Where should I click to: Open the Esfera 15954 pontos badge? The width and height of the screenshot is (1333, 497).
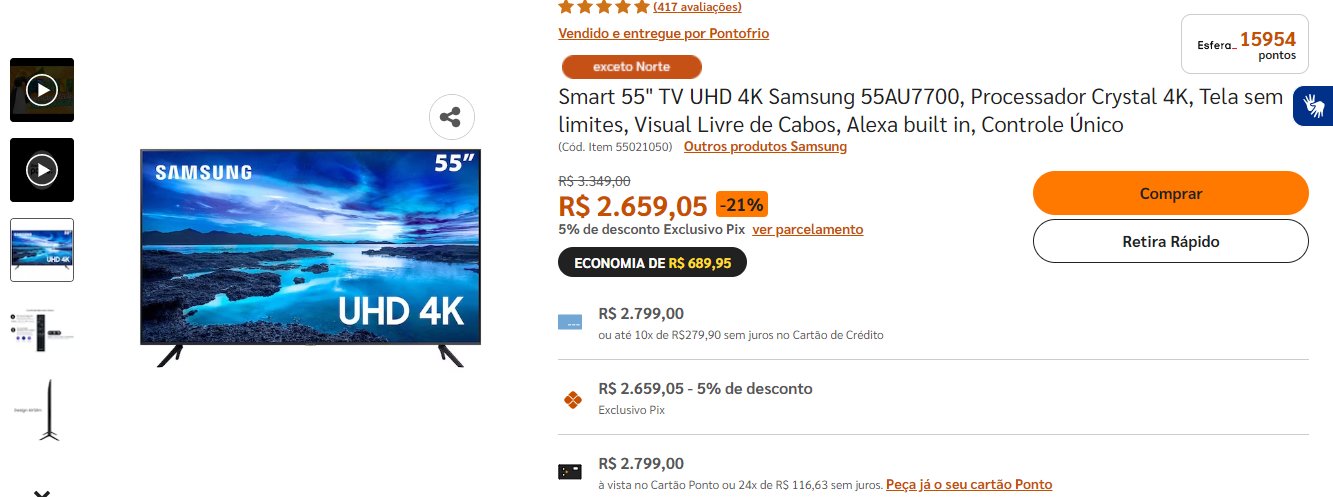tap(1244, 44)
